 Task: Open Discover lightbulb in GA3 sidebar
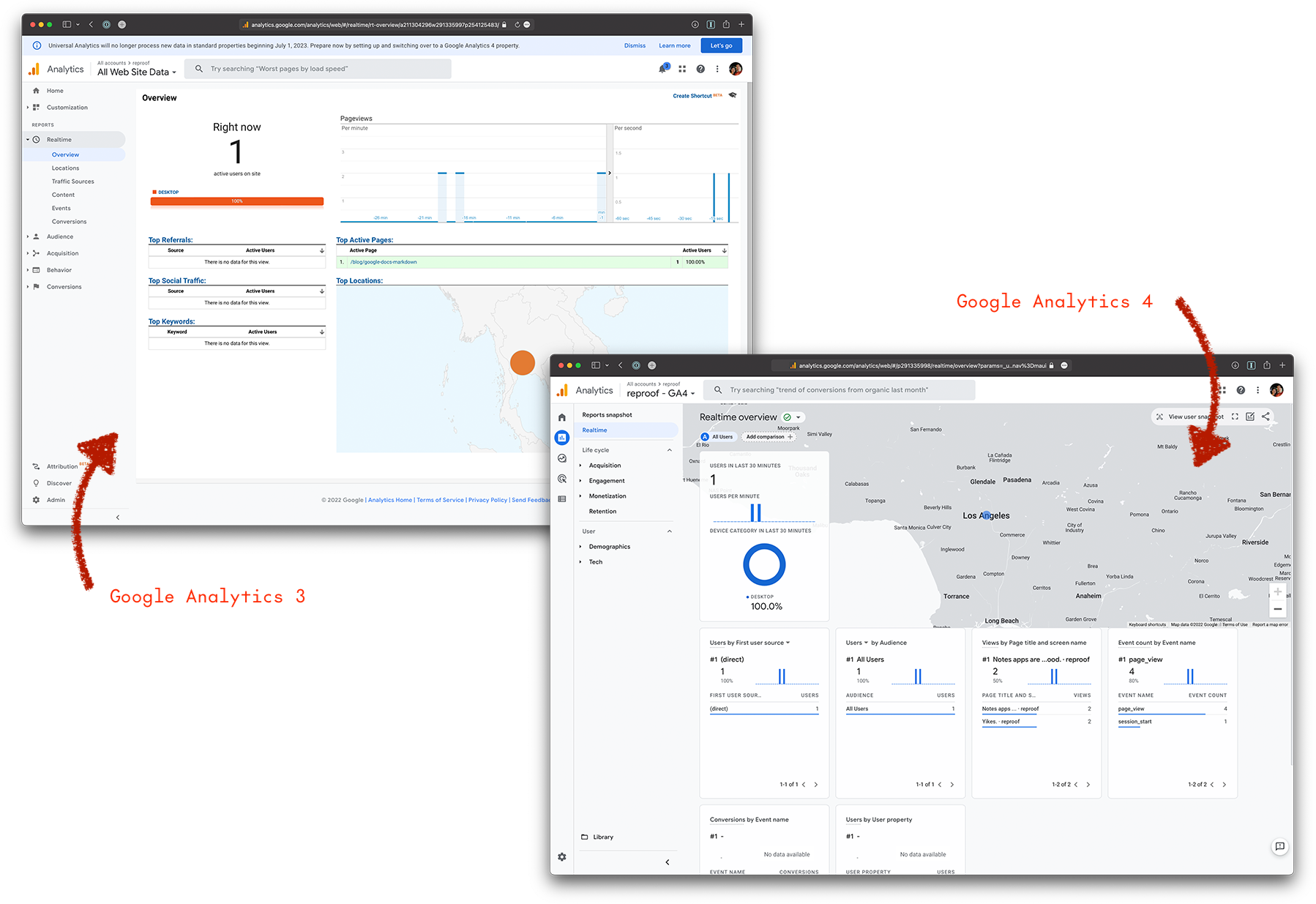[36, 483]
